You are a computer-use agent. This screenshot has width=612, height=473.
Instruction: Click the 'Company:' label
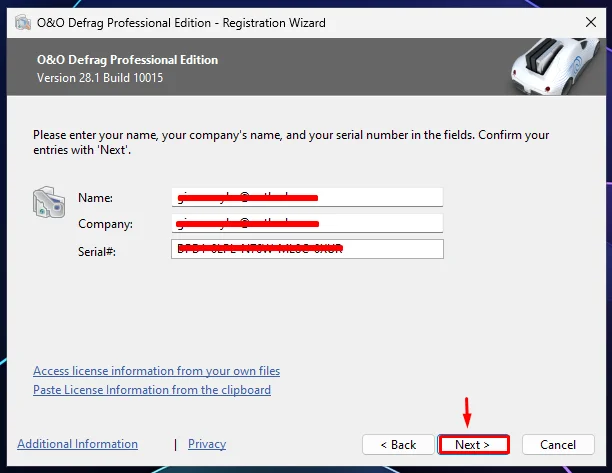point(105,224)
